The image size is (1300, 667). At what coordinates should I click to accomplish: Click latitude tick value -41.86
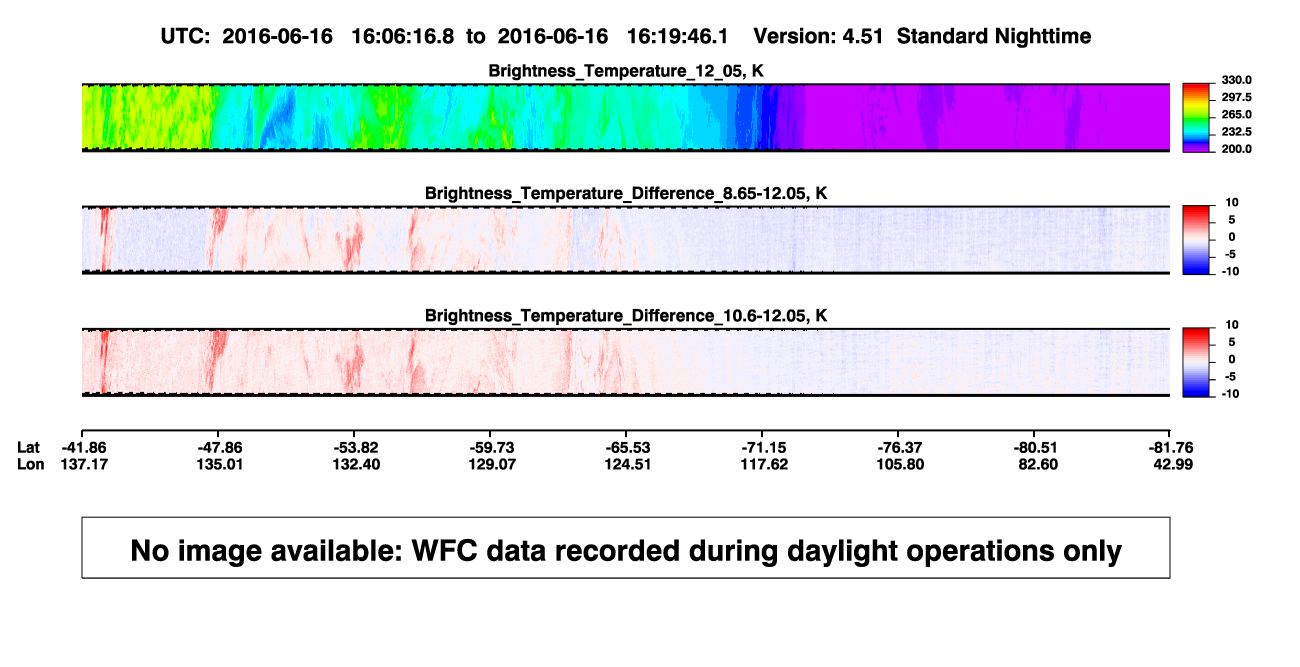(82, 447)
